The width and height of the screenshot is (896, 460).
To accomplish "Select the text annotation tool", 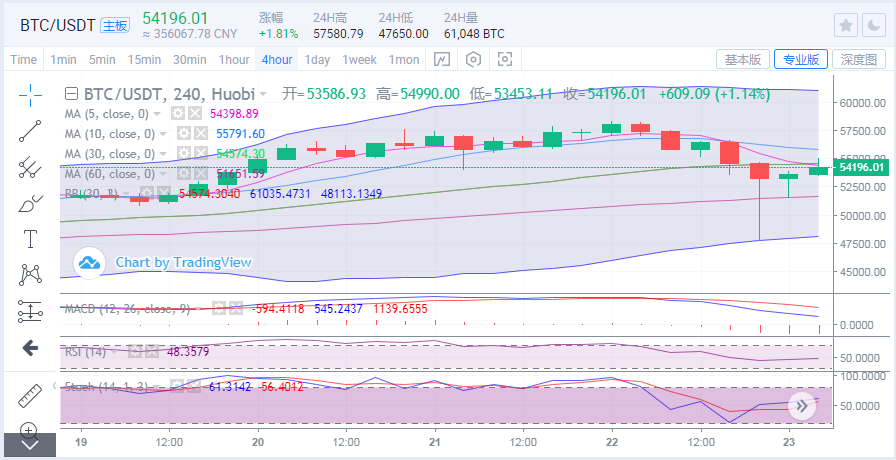I will (30, 238).
